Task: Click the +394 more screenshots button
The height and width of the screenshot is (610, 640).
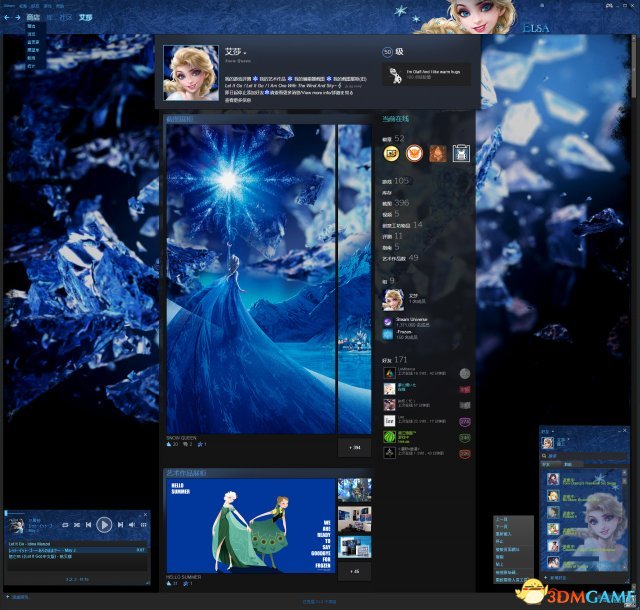Action: click(x=354, y=447)
